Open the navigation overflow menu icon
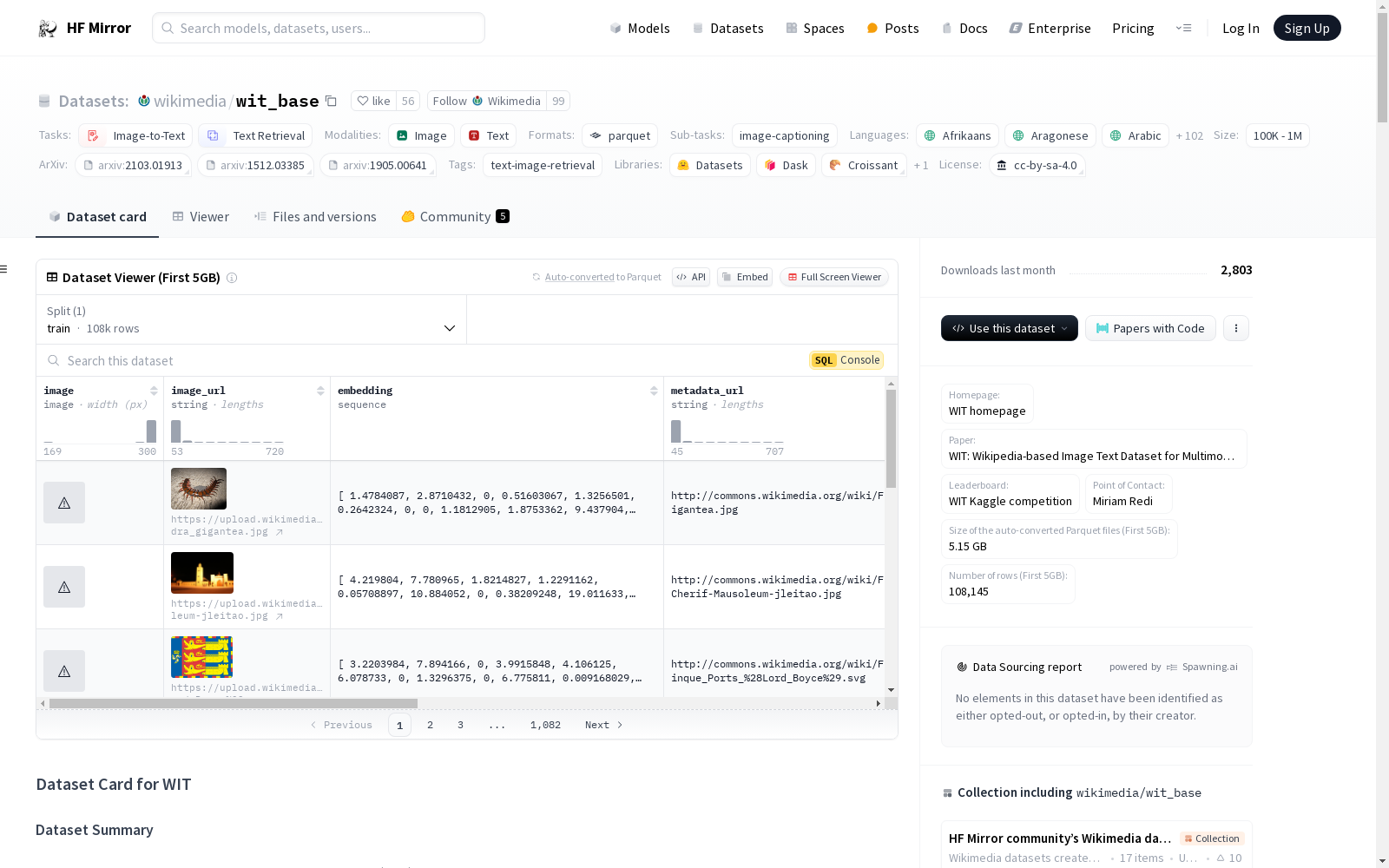Viewport: 1389px width, 868px height. click(1183, 28)
